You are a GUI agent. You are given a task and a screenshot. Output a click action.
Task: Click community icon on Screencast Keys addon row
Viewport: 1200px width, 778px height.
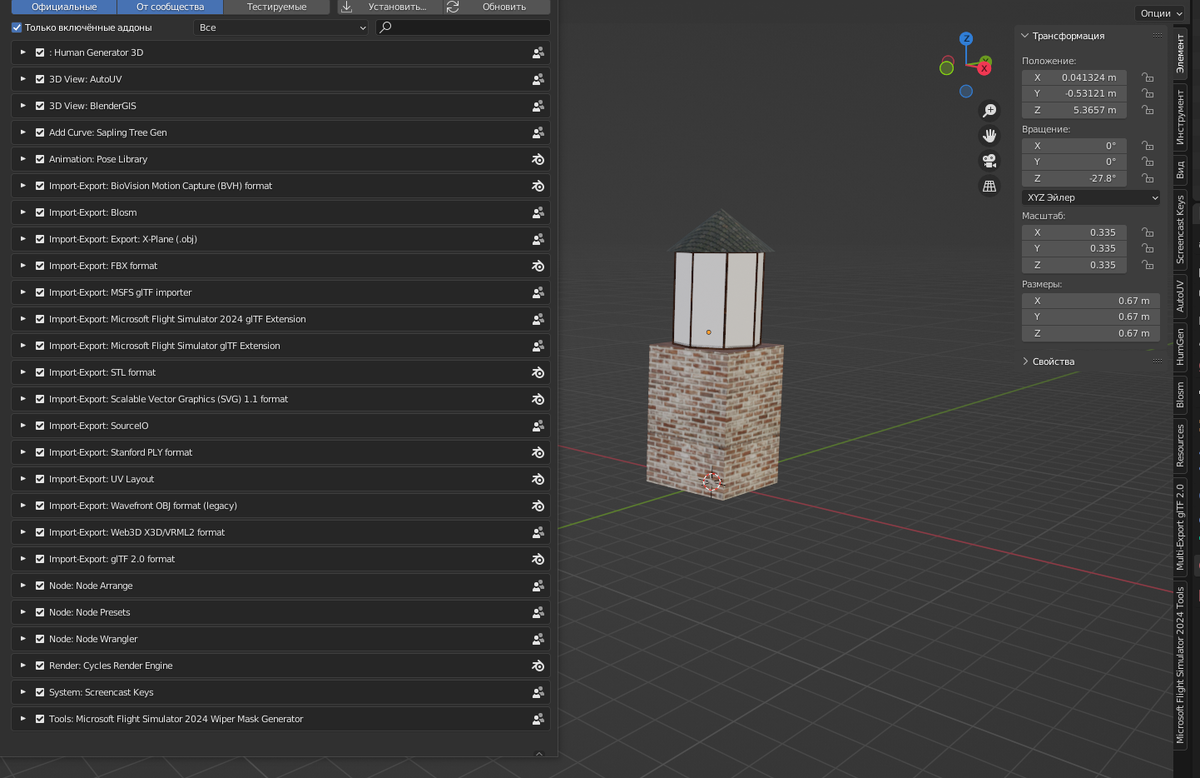point(538,692)
